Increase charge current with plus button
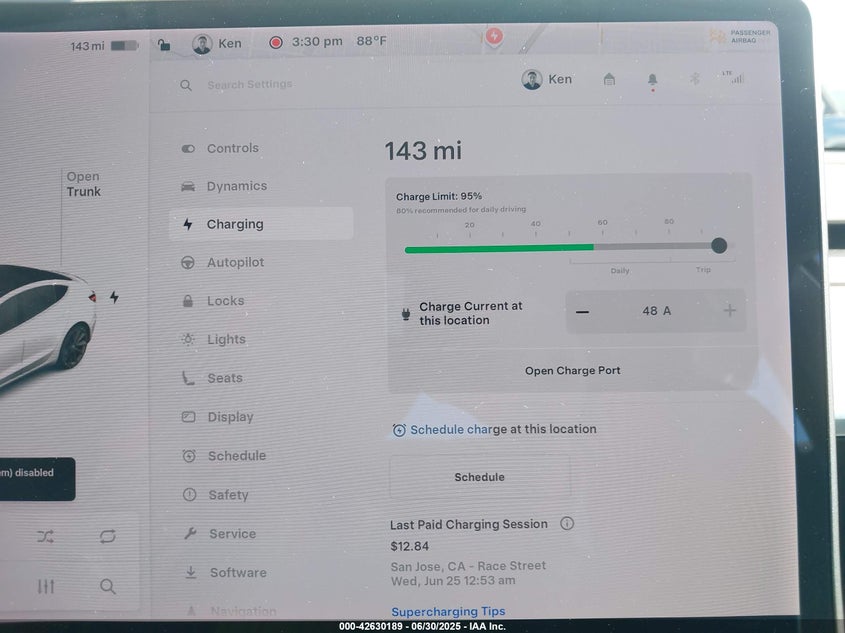The height and width of the screenshot is (633, 845). 729,311
